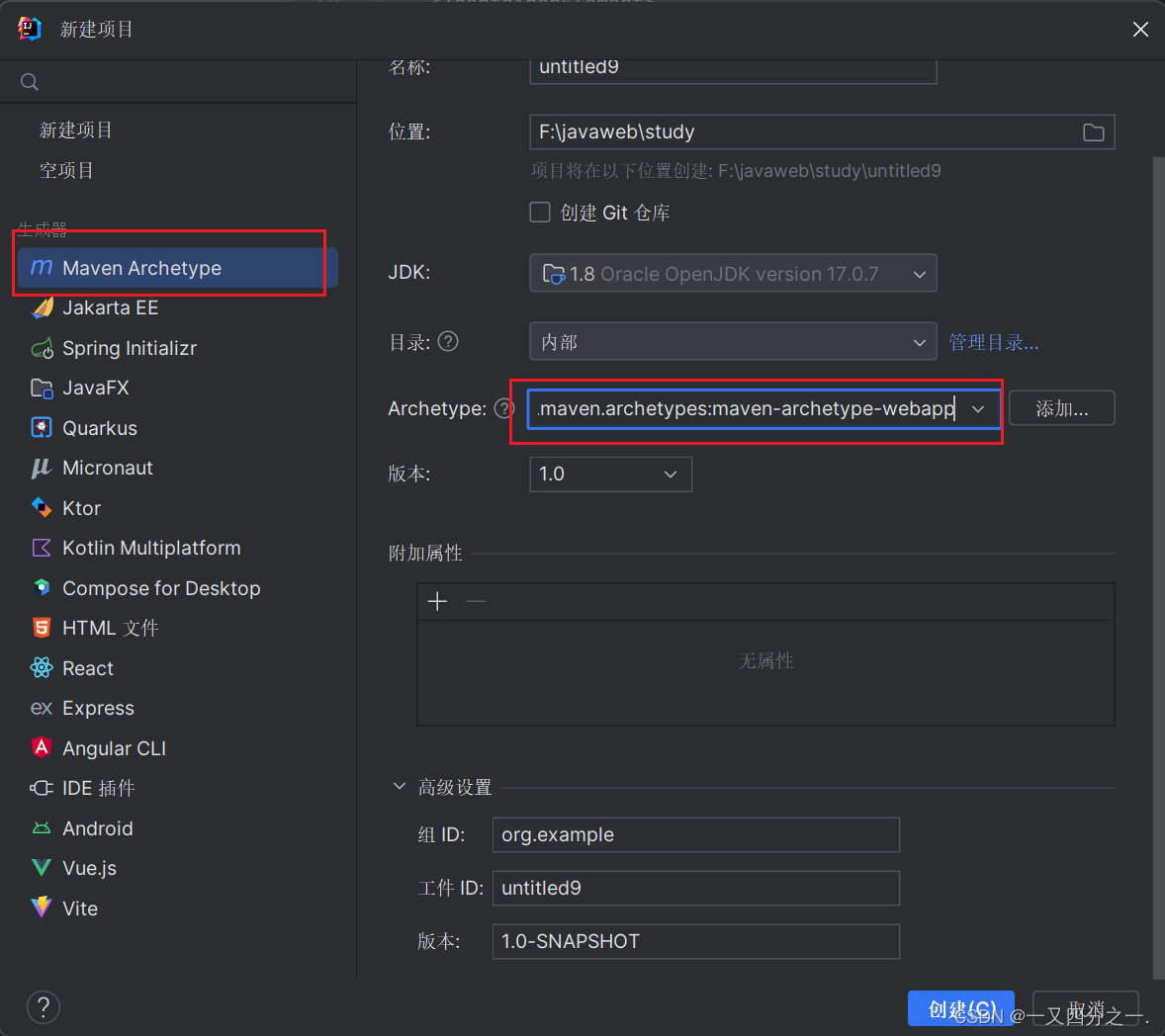Collapse the 高级设置 section
The width and height of the screenshot is (1165, 1036).
tap(399, 786)
